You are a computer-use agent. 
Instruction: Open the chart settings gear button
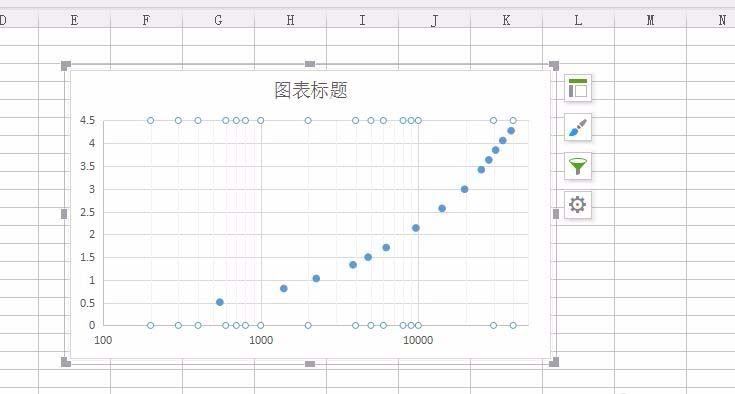point(578,205)
